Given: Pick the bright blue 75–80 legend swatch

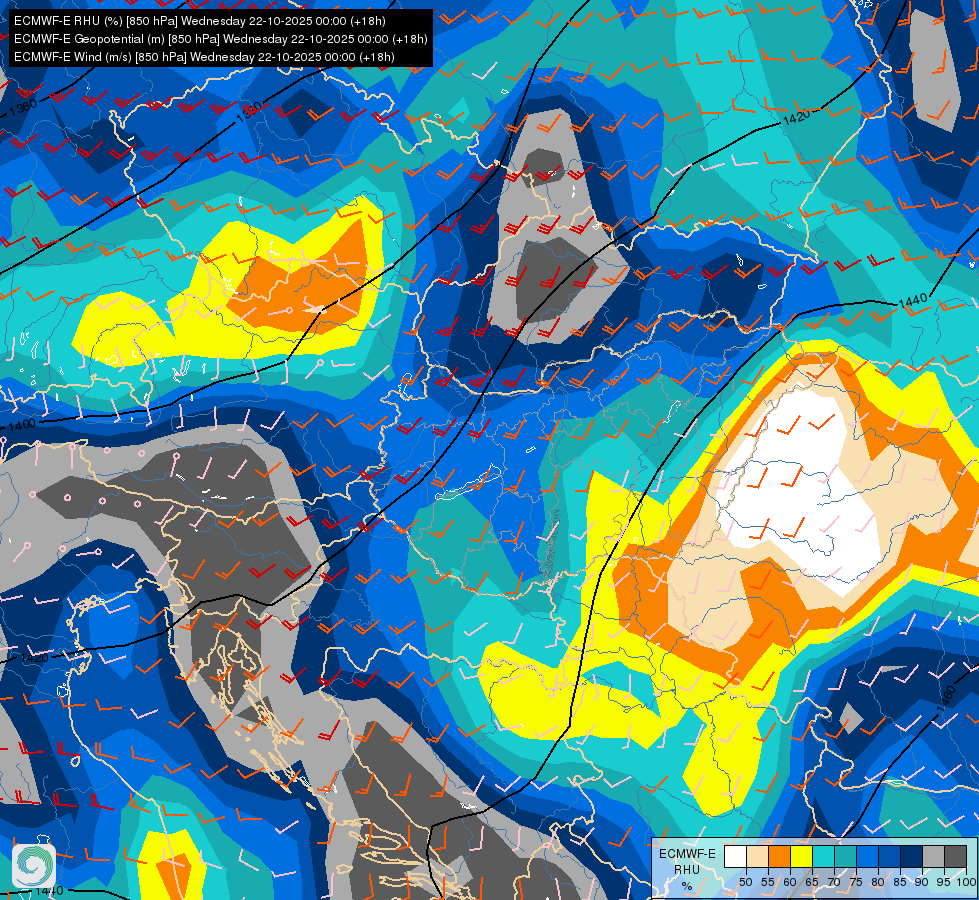Looking at the screenshot, I should [x=867, y=856].
